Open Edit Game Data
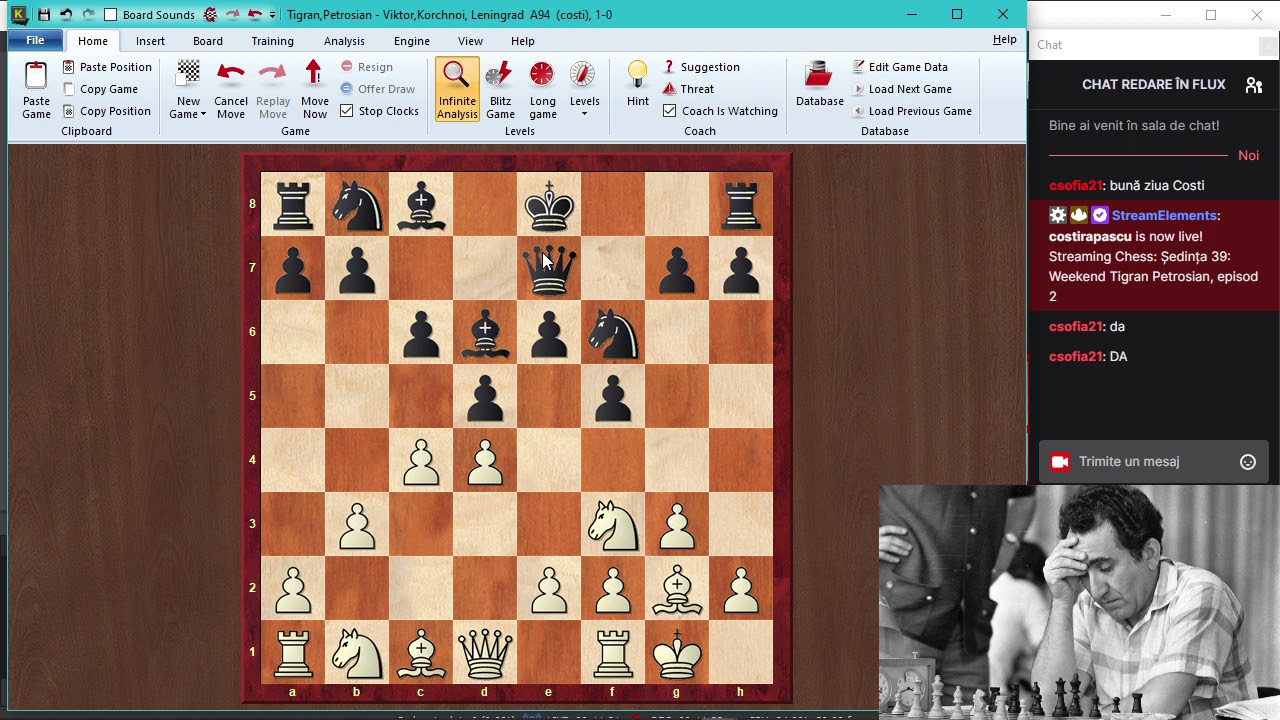Screen dimensions: 1280x720 coord(900,67)
